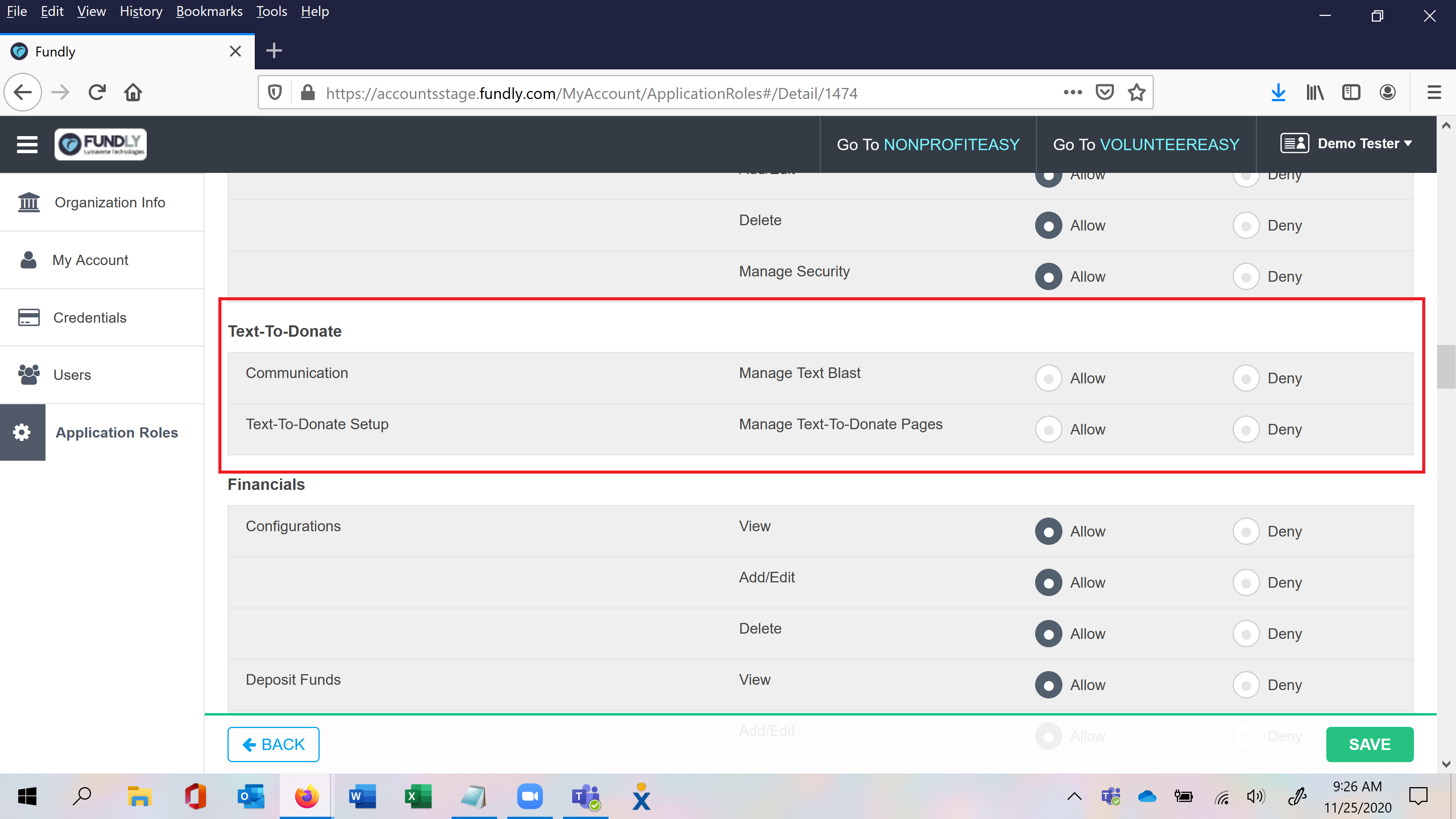Open a new browser tab
Viewport: 1456px width, 819px height.
274,51
